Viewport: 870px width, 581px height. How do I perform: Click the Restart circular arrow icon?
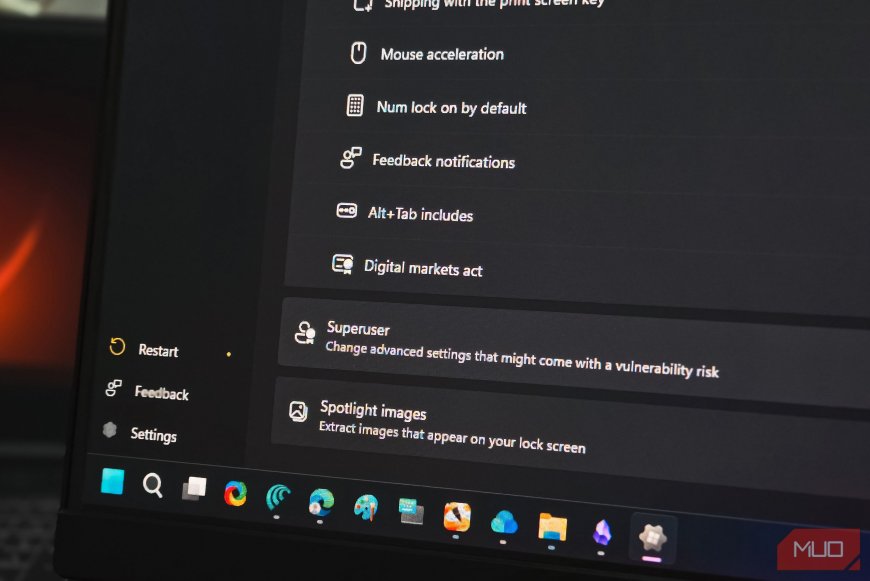pos(115,346)
